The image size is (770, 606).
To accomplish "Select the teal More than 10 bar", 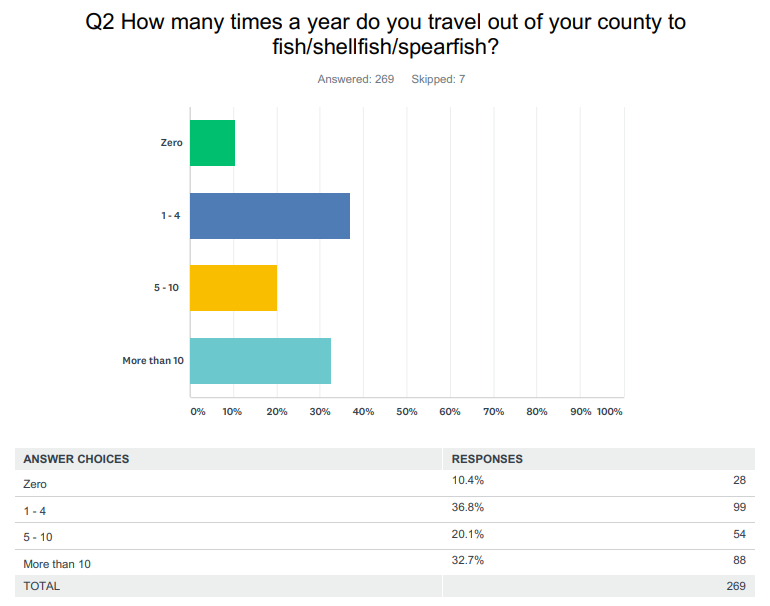I will (260, 361).
